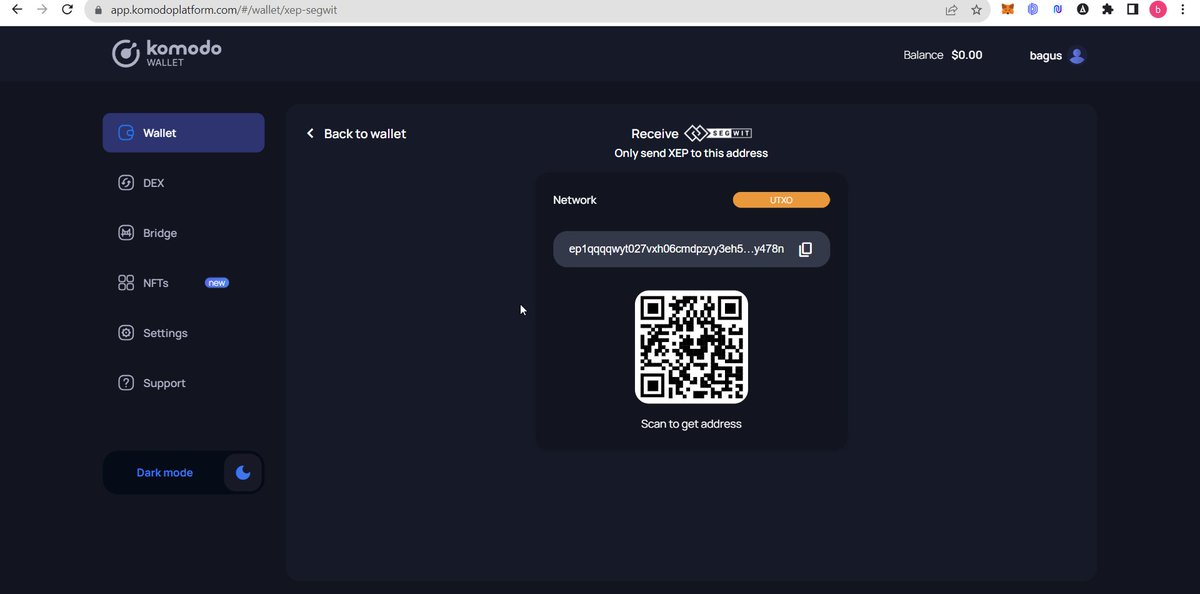This screenshot has height=594, width=1200.
Task: Click the UTXO network badge
Action: point(781,200)
